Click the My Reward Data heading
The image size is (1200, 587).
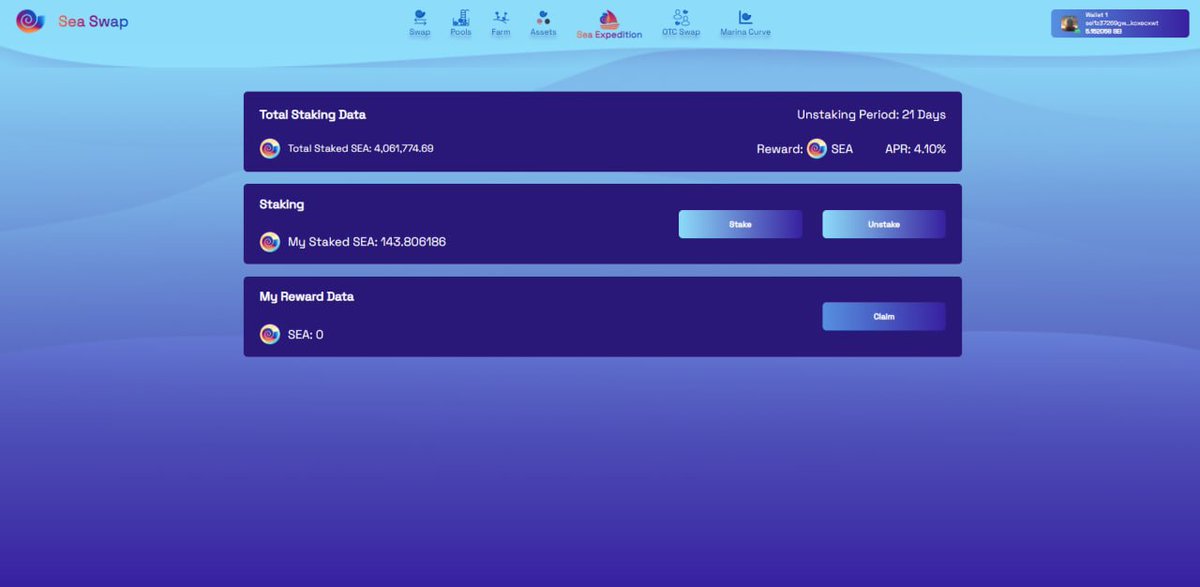307,297
